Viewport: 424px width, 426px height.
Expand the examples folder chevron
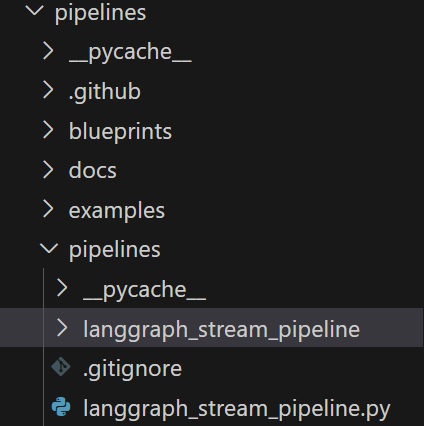pyautogui.click(x=49, y=209)
